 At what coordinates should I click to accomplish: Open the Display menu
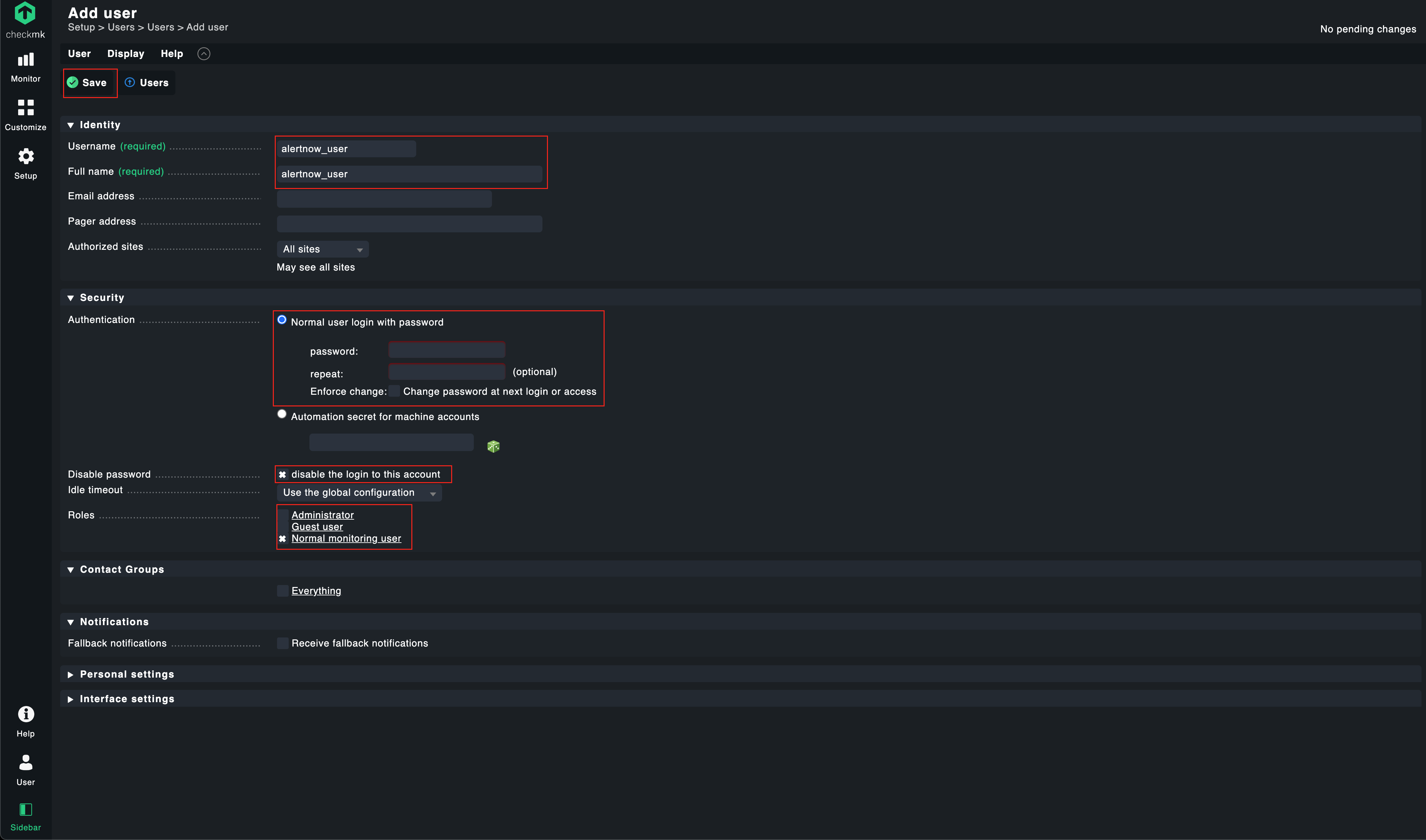(126, 54)
